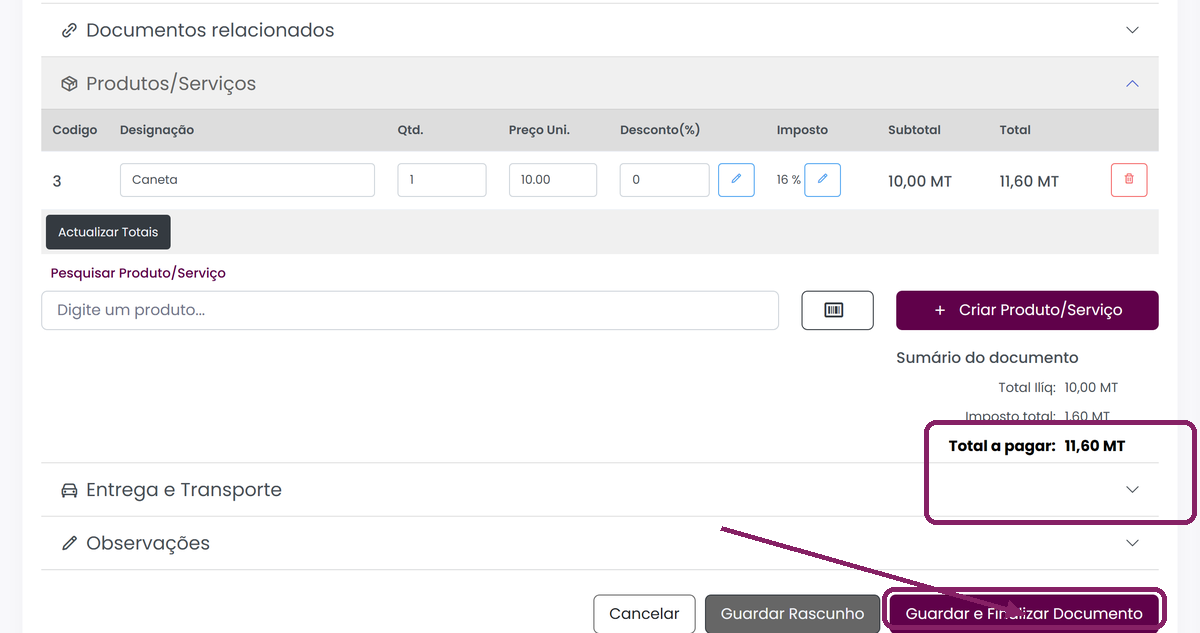Click the Guardar Rascunho button
This screenshot has width=1200, height=633.
792,614
